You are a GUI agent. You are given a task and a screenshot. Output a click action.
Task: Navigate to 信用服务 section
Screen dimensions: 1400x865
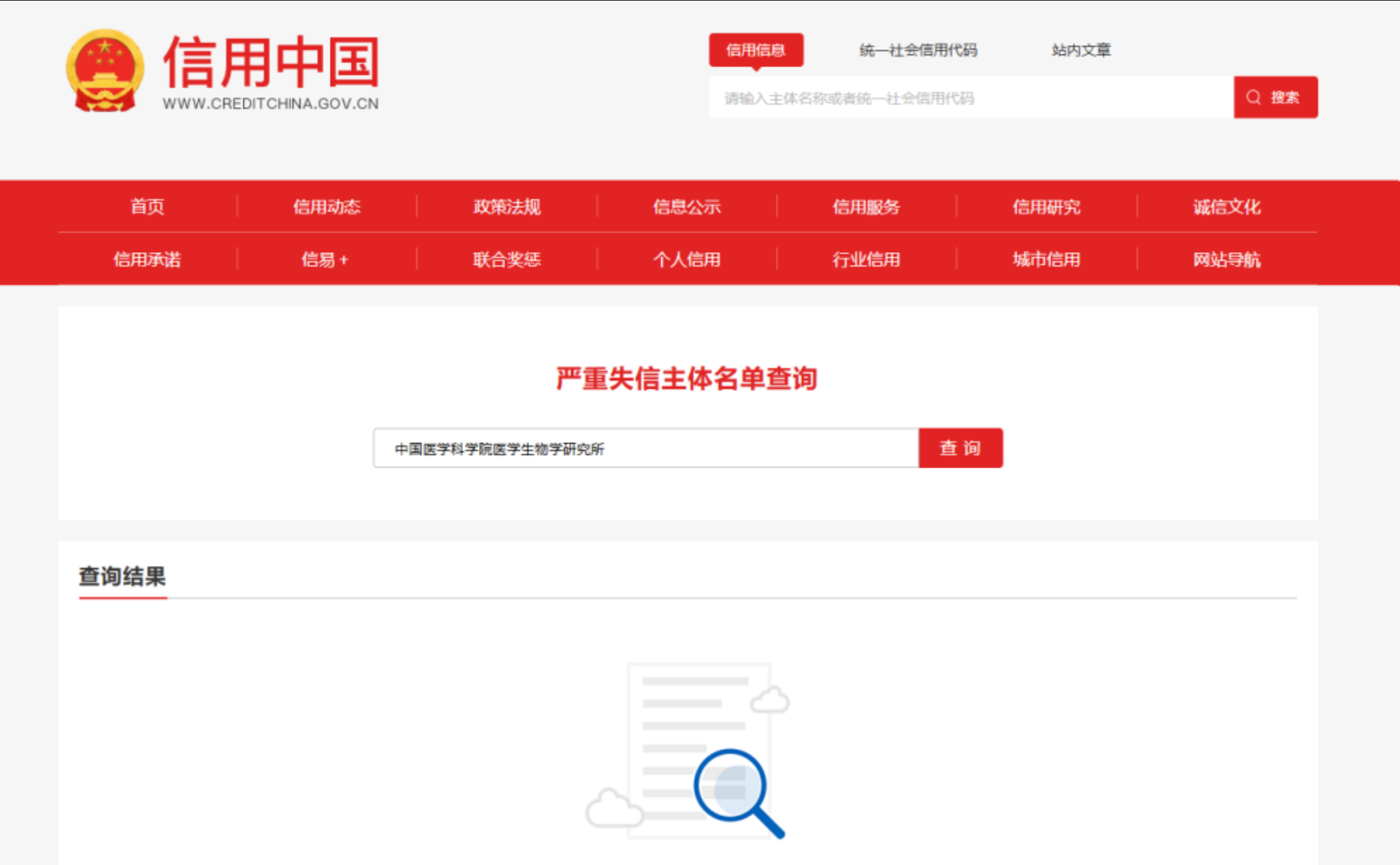click(x=866, y=207)
